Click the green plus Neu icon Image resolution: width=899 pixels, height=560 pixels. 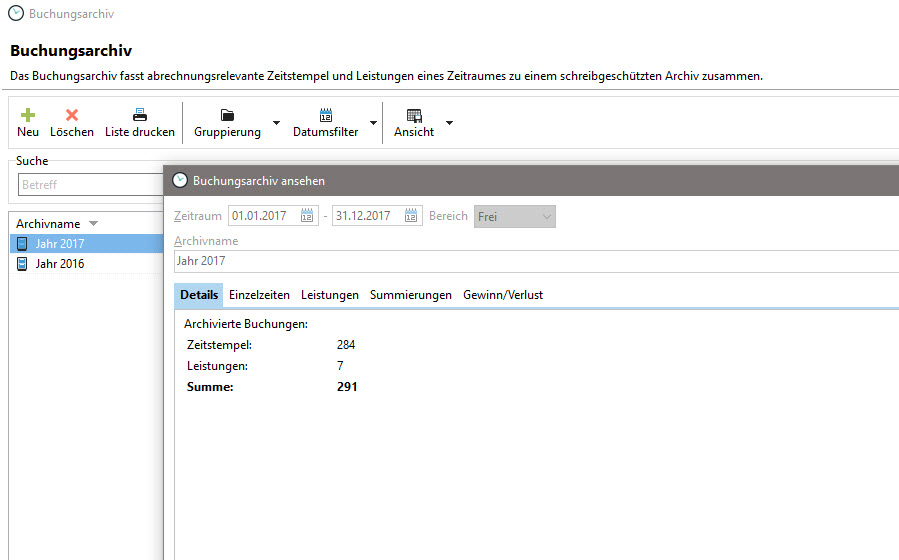click(x=28, y=115)
